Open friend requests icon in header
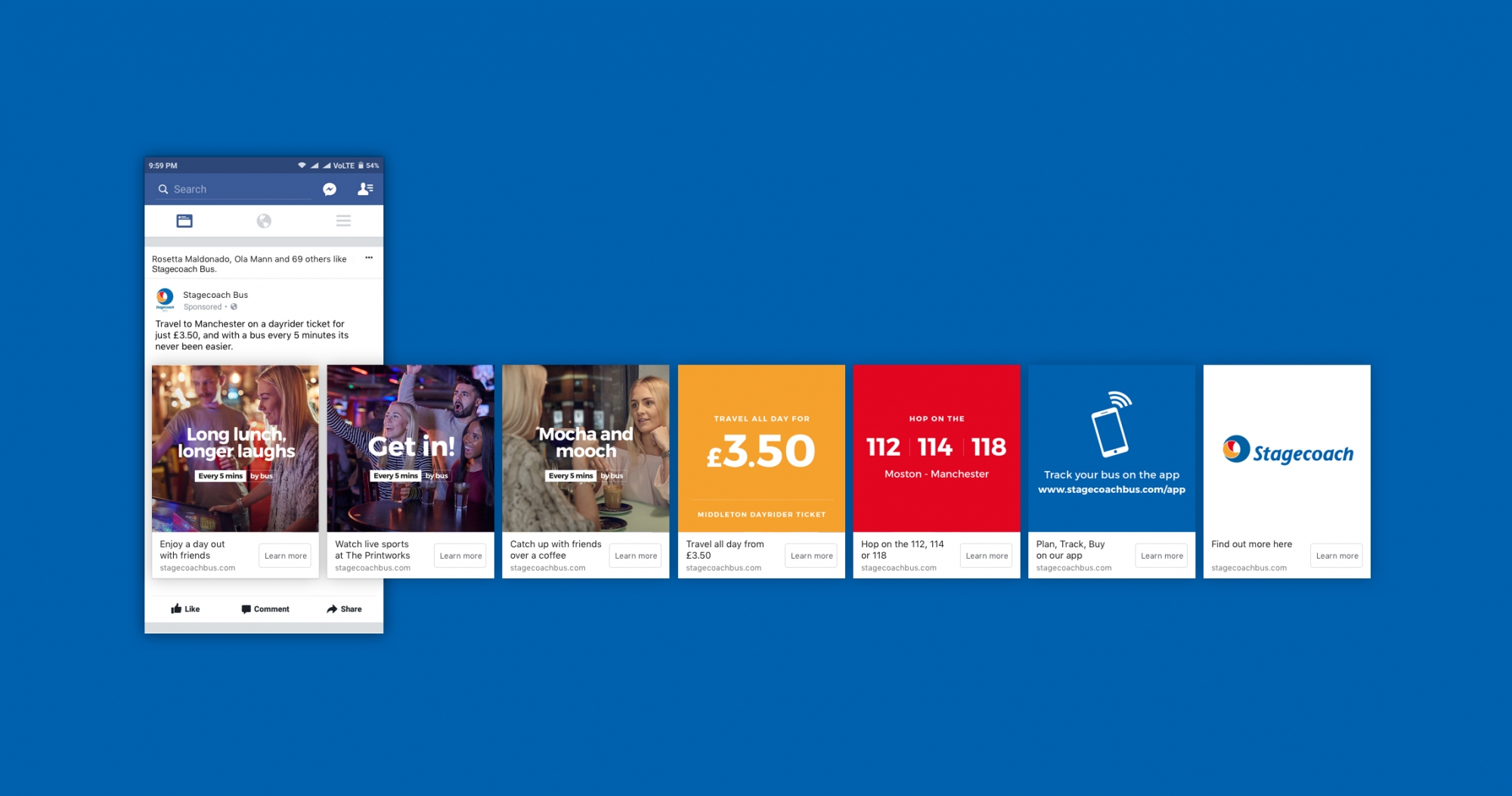Viewport: 1512px width, 796px height. pos(365,189)
